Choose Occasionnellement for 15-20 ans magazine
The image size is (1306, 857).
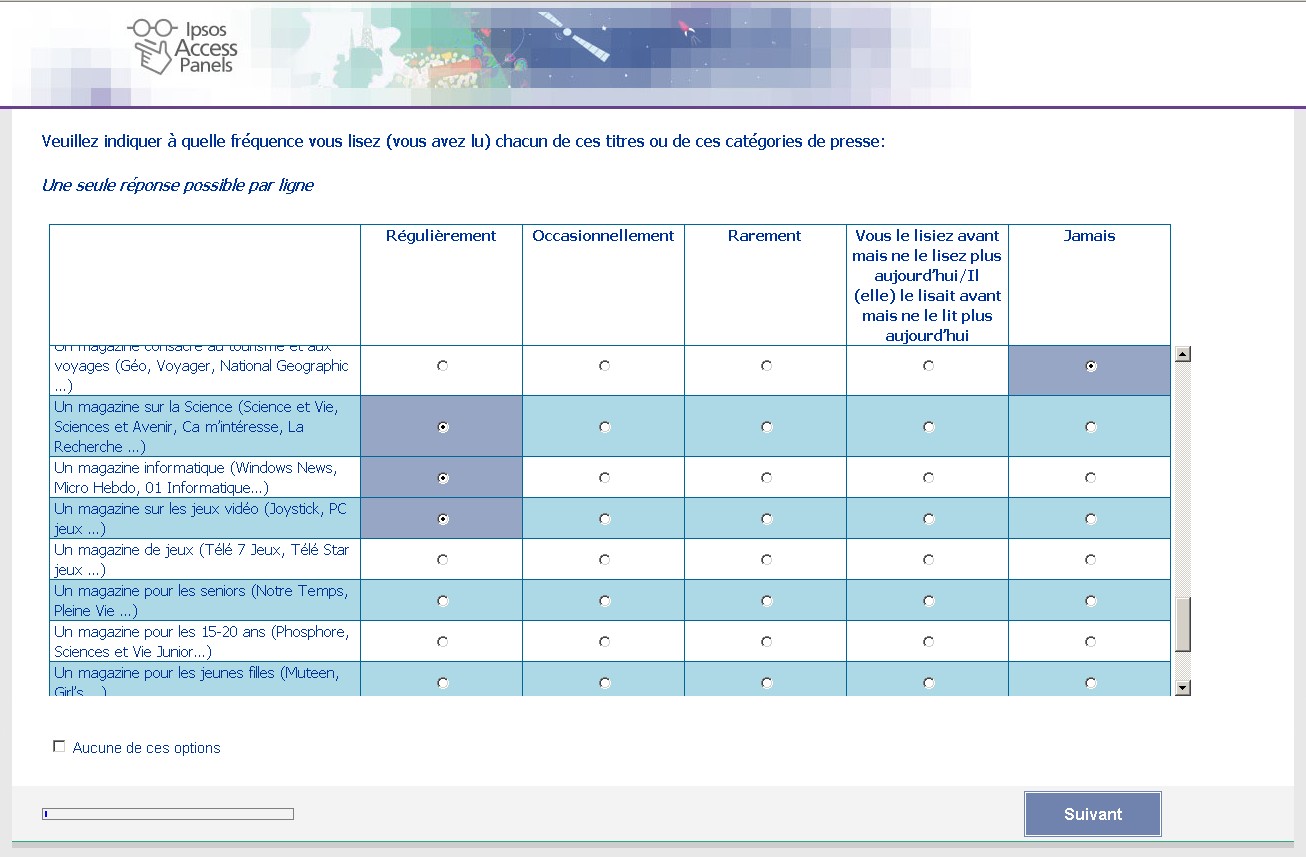pyautogui.click(x=604, y=642)
